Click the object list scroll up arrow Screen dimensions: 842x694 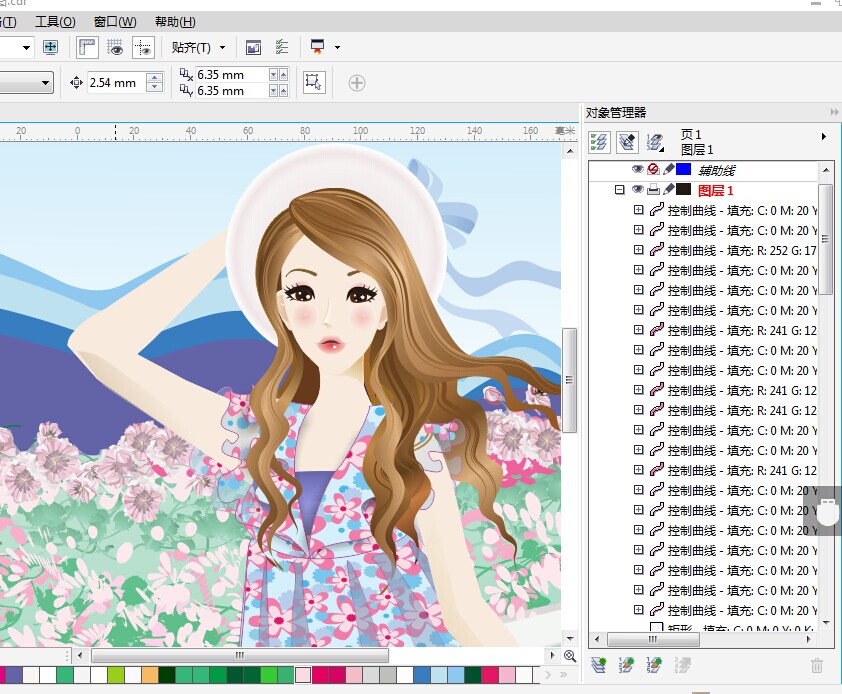point(826,170)
